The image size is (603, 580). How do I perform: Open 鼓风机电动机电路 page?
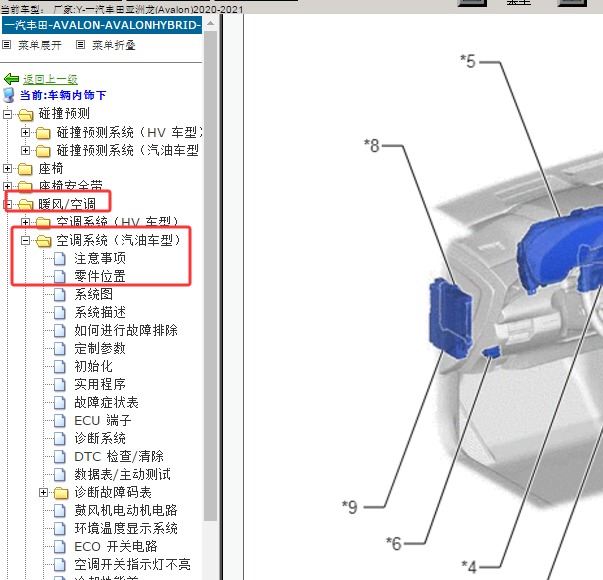pos(126,511)
